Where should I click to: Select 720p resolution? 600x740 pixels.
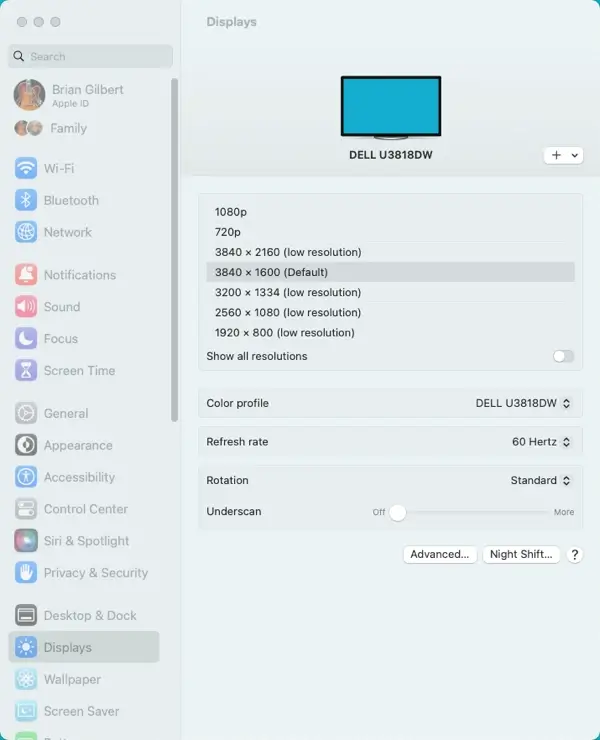(390, 232)
